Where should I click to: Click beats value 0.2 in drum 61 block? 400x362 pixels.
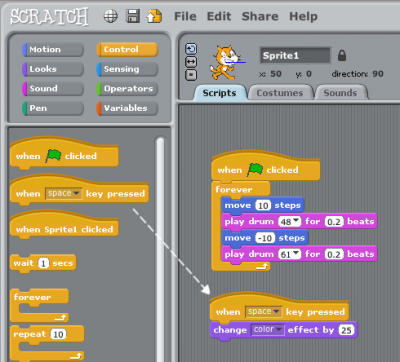click(x=334, y=254)
